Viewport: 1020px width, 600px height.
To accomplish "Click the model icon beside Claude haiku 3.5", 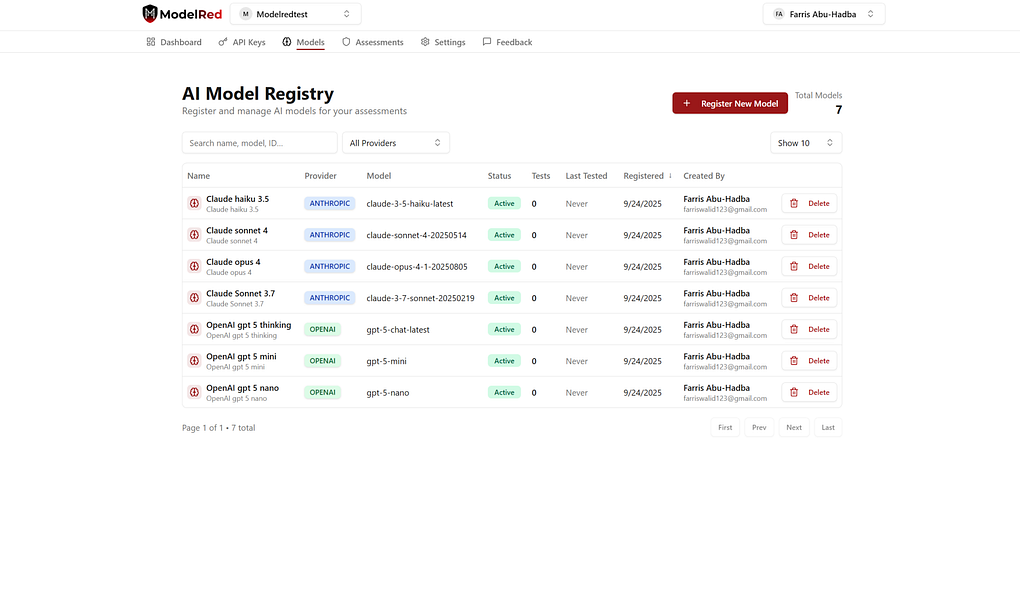I will tap(194, 204).
